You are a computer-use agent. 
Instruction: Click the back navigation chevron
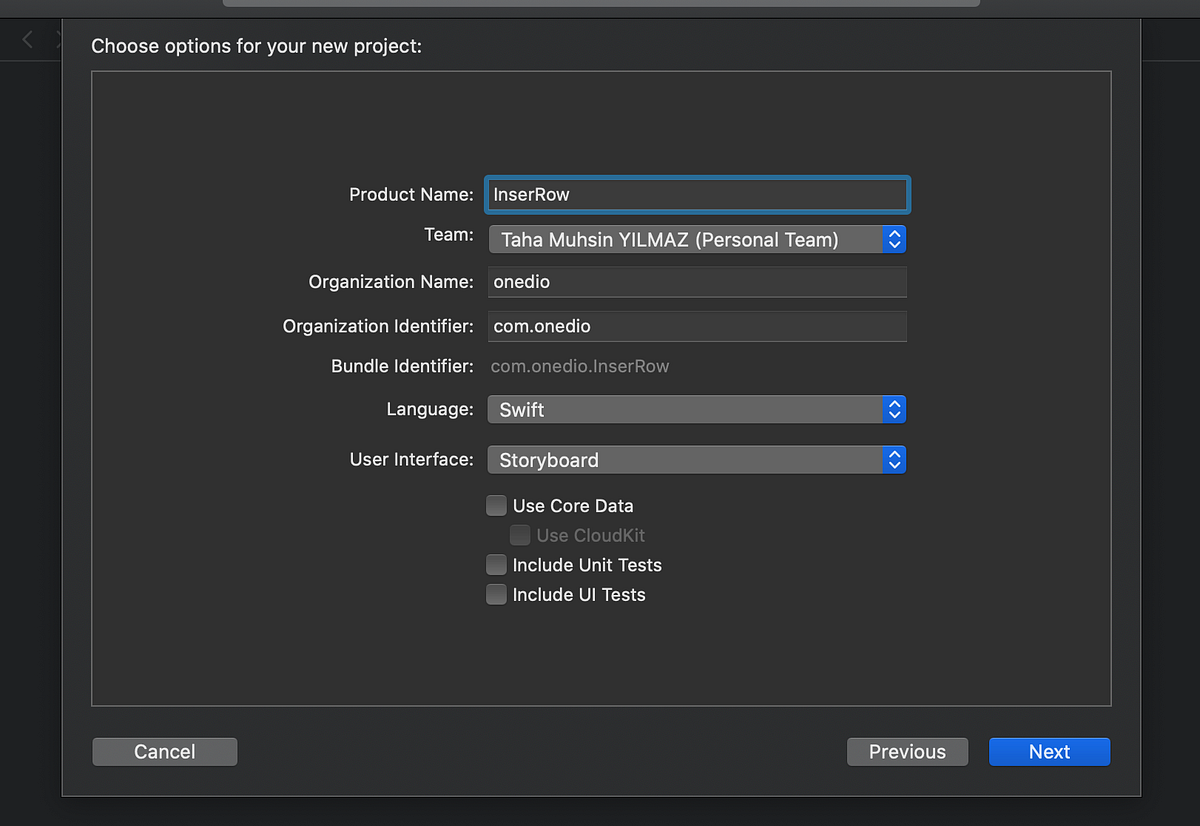tap(25, 38)
